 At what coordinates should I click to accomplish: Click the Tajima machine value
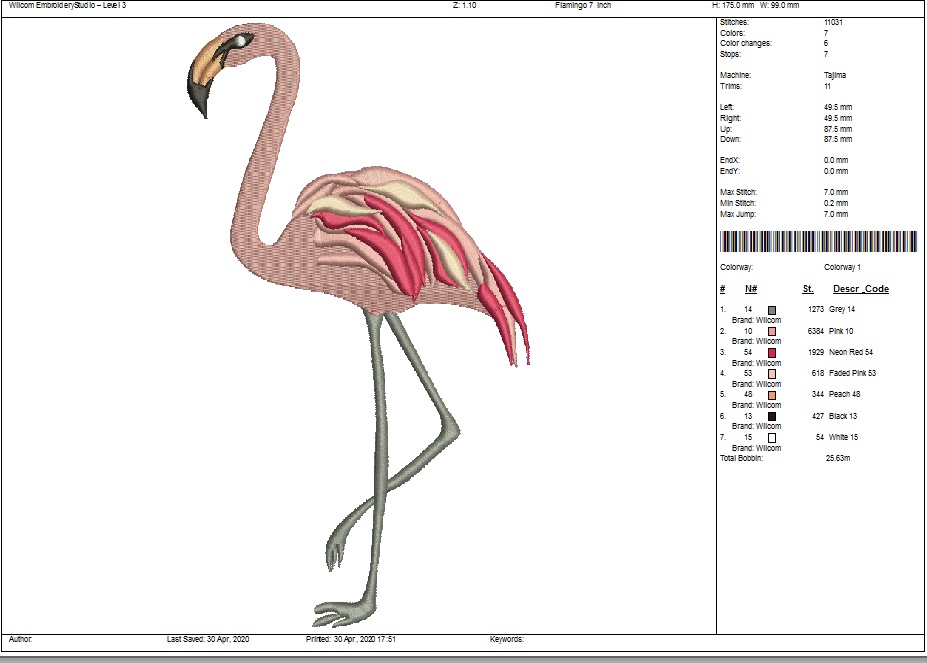coord(835,75)
